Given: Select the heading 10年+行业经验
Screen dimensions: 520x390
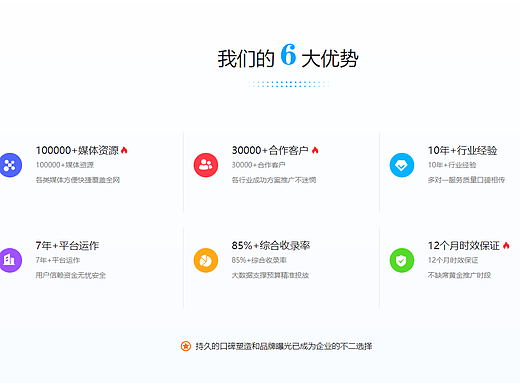Looking at the screenshot, I should (x=462, y=150).
